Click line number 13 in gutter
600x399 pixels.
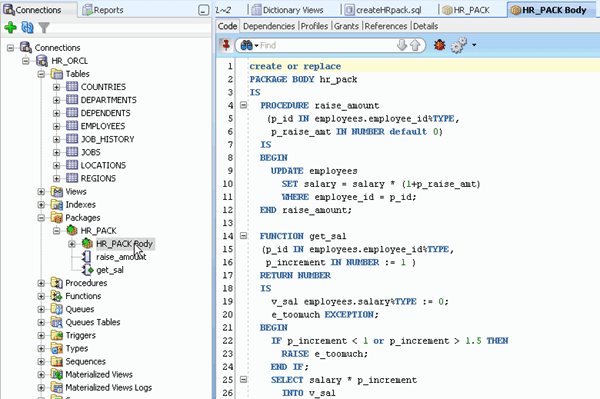[228, 223]
